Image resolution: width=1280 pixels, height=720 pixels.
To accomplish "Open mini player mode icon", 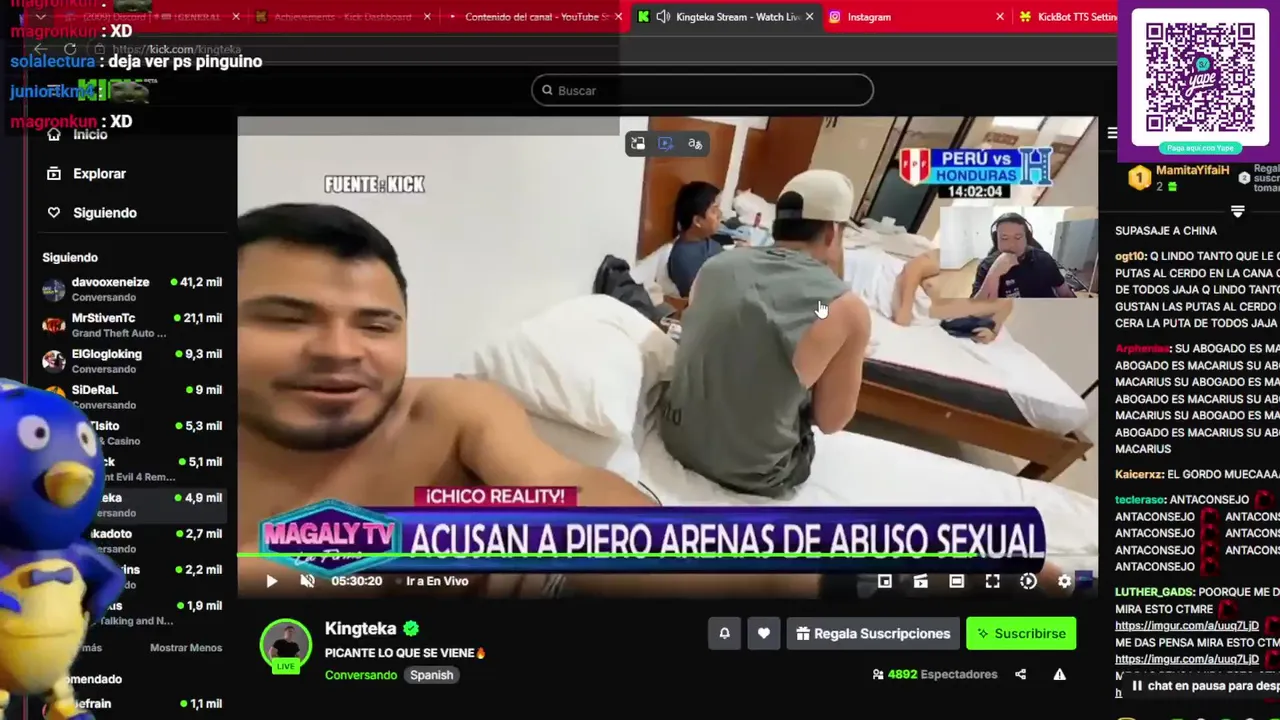I will pyautogui.click(x=885, y=581).
